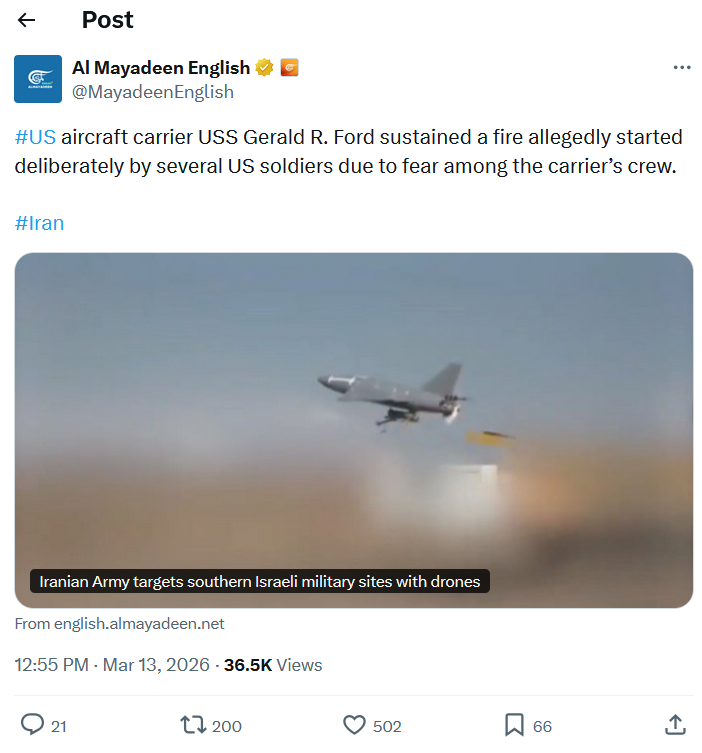
Task: Open the @MayadeenEnglish handle
Action: pos(153,92)
